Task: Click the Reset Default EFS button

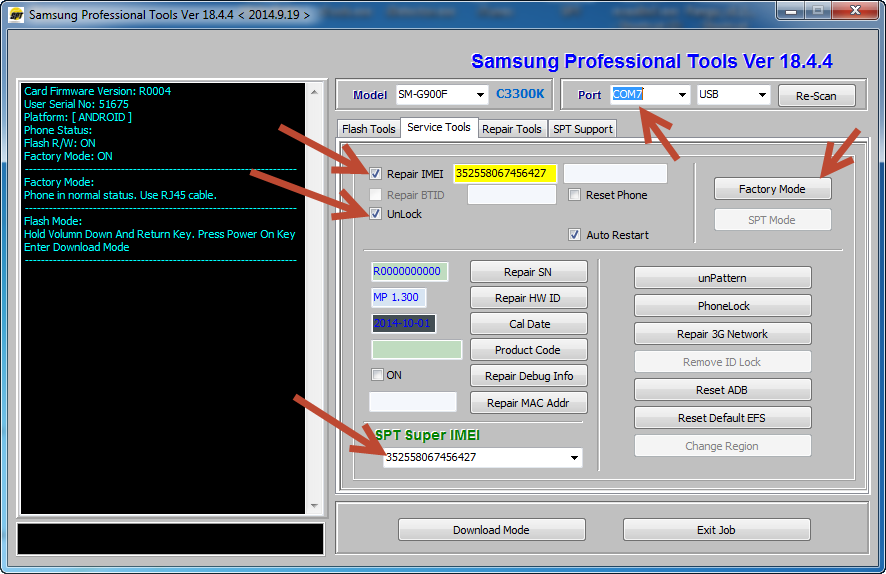Action: point(723,418)
